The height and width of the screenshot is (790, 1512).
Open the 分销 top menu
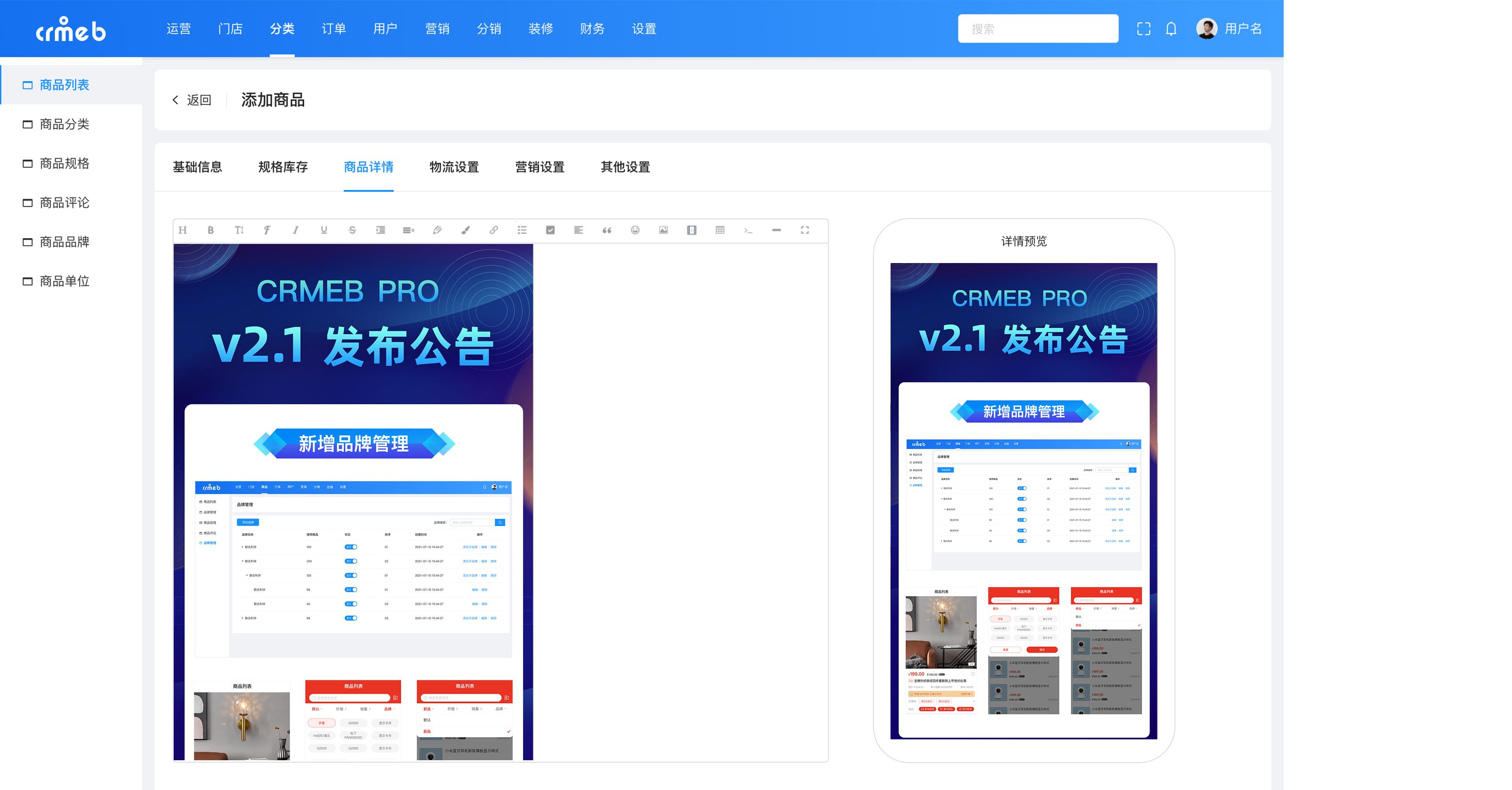[x=489, y=29]
